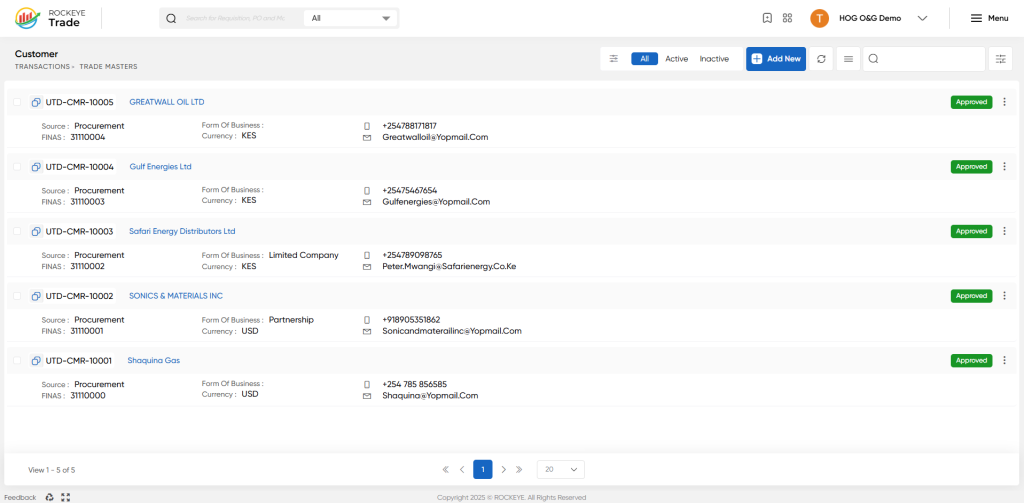1024x503 pixels.
Task: Click the Feedback link in footer
Action: (20, 497)
